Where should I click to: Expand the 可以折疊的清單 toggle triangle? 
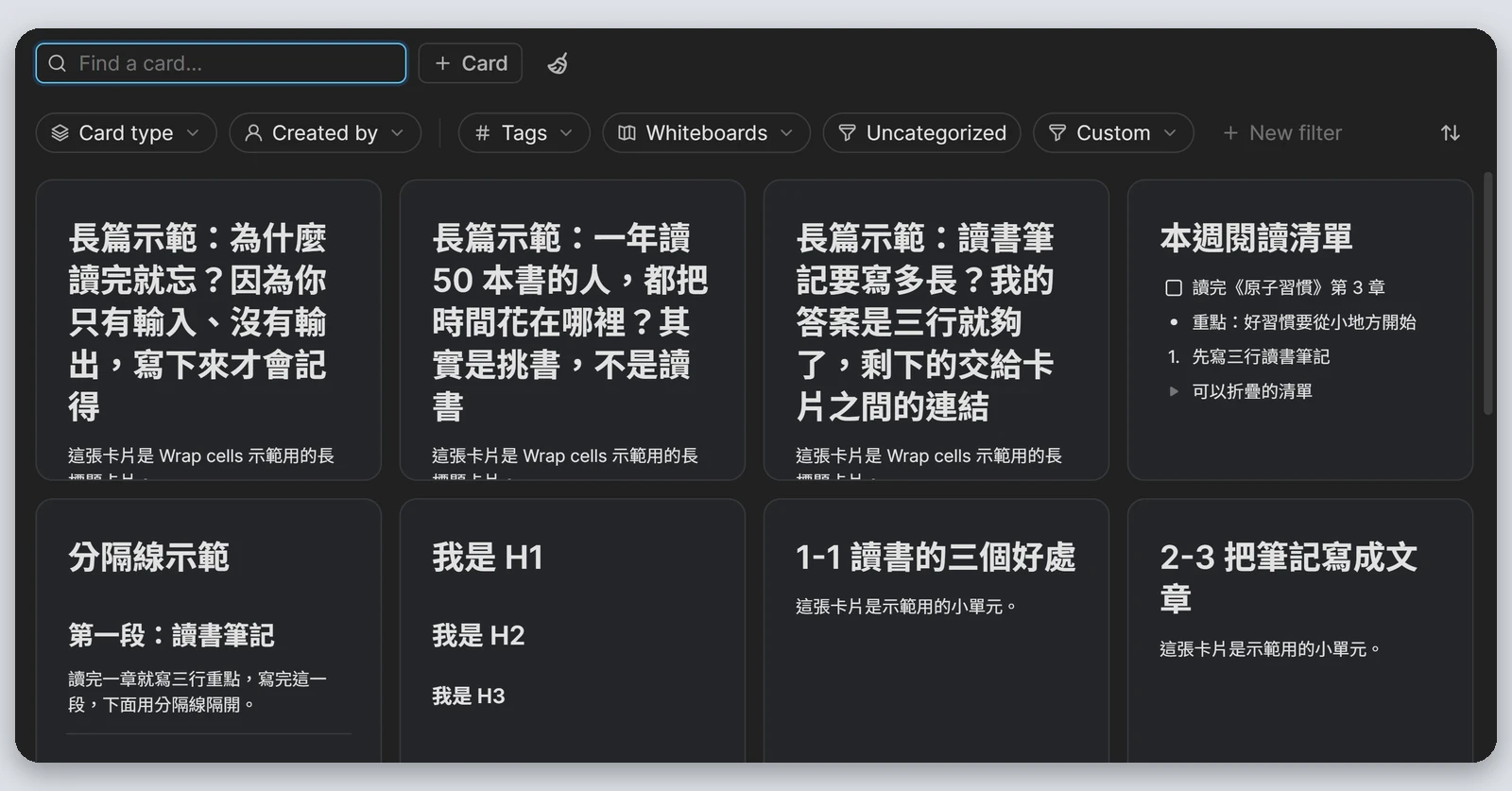[1174, 391]
